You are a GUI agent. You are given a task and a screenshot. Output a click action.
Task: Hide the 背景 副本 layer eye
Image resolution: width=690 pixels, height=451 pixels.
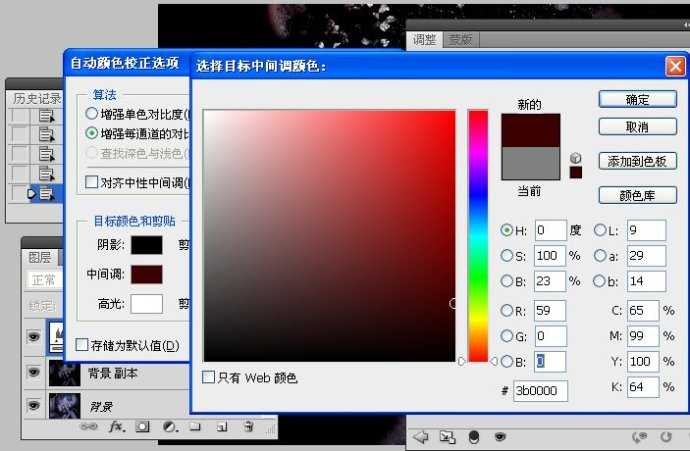(34, 373)
